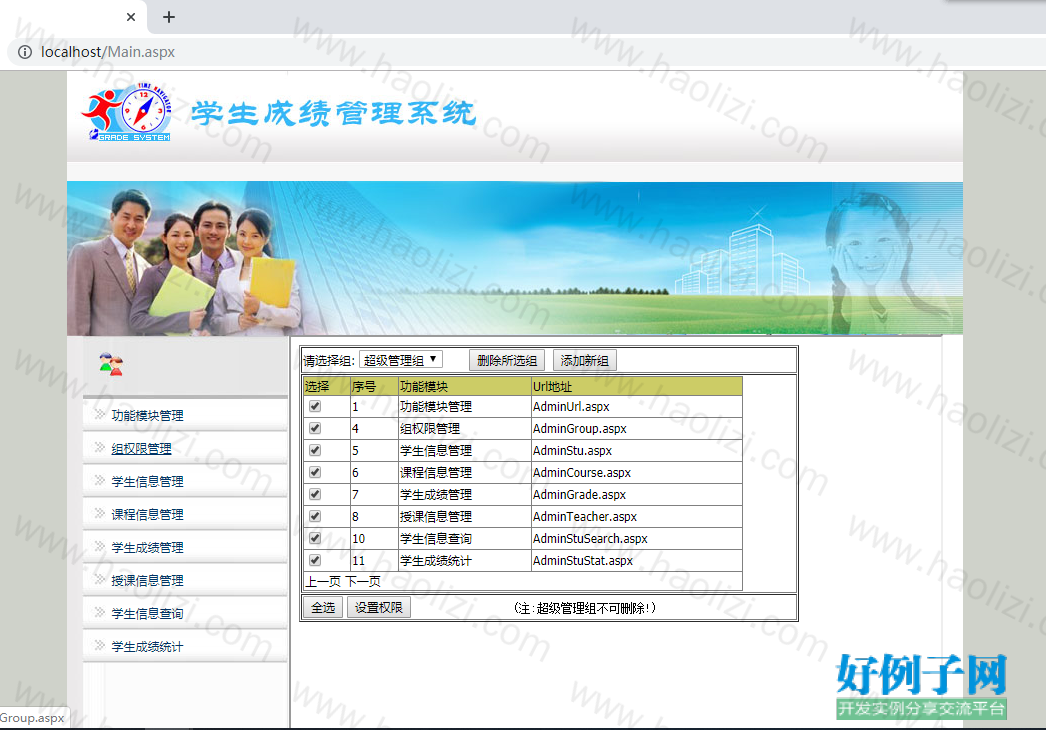The width and height of the screenshot is (1046, 730).
Task: Open a new browser tab
Action: pos(169,17)
